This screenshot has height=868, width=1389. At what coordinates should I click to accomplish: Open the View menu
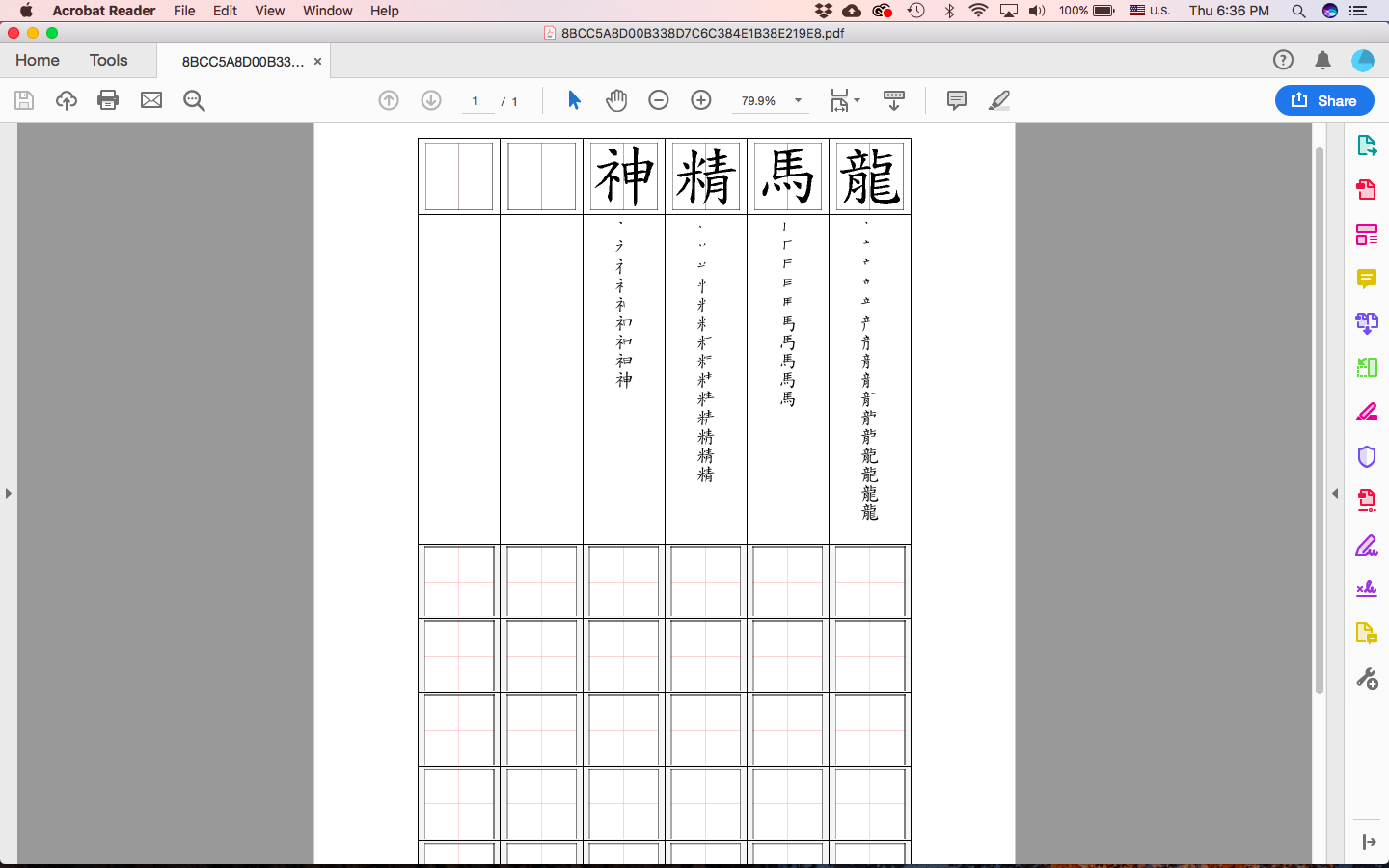(269, 11)
